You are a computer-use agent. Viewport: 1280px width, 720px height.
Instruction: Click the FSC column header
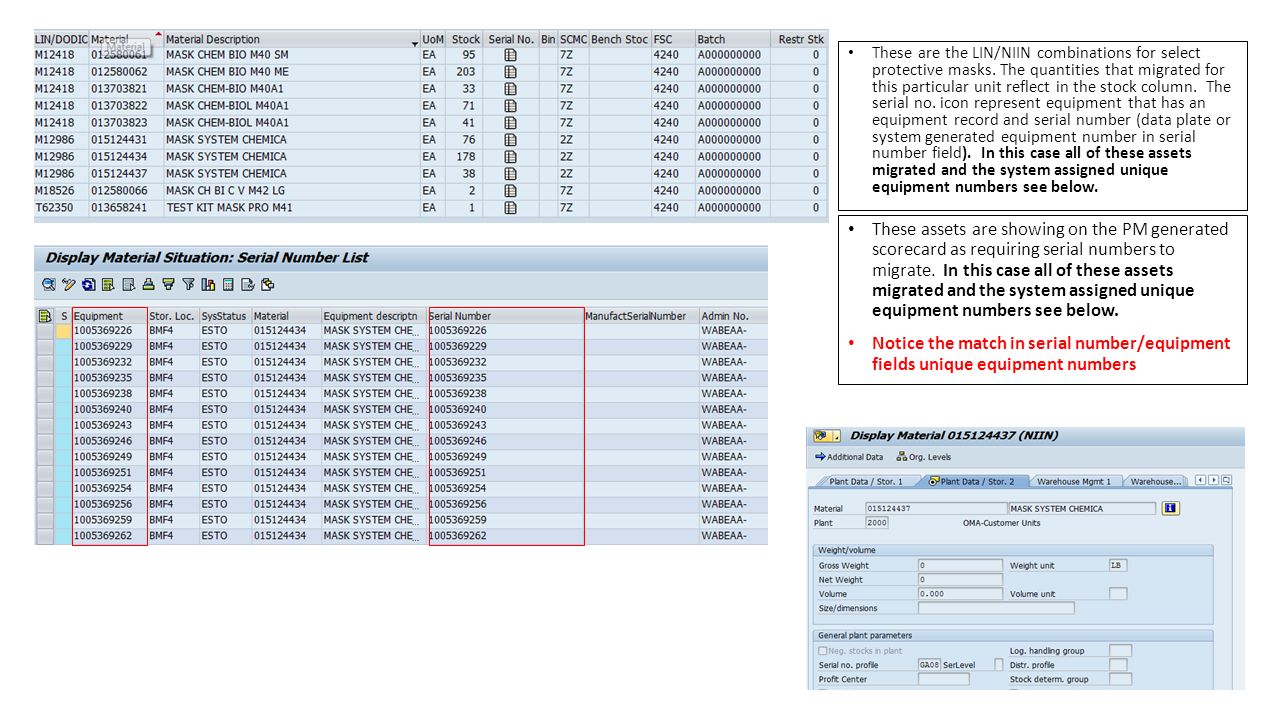click(673, 39)
